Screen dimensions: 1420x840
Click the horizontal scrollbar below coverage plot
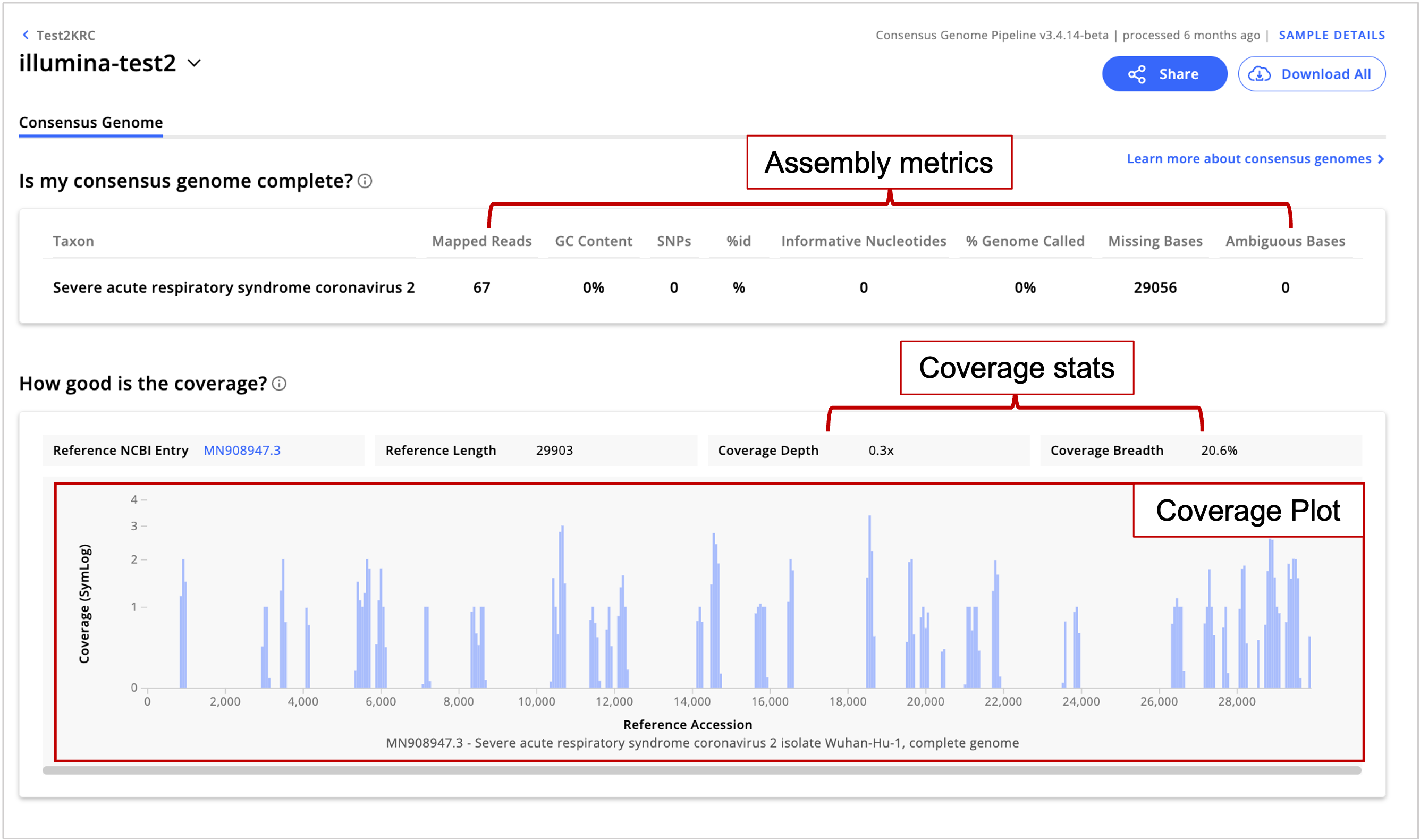[702, 770]
